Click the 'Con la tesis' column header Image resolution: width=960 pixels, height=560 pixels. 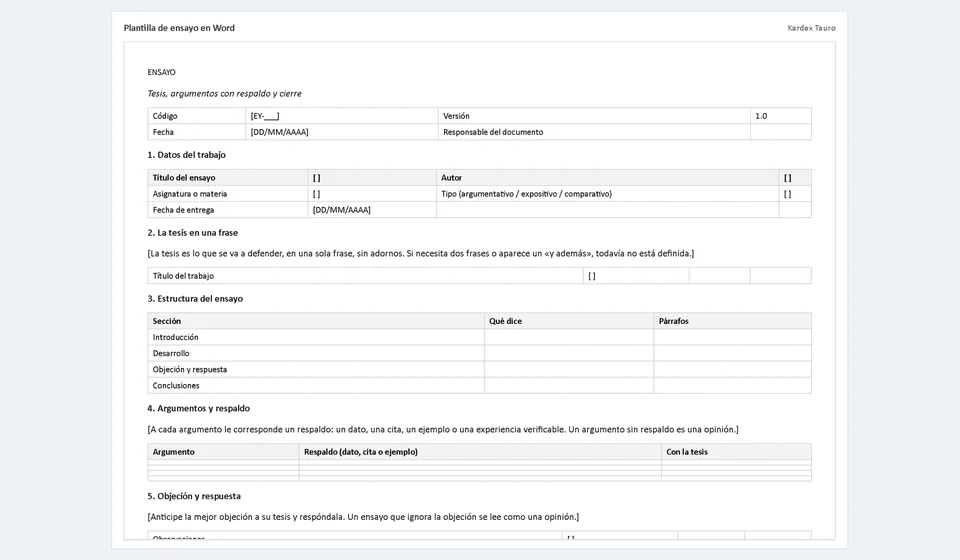coord(737,452)
